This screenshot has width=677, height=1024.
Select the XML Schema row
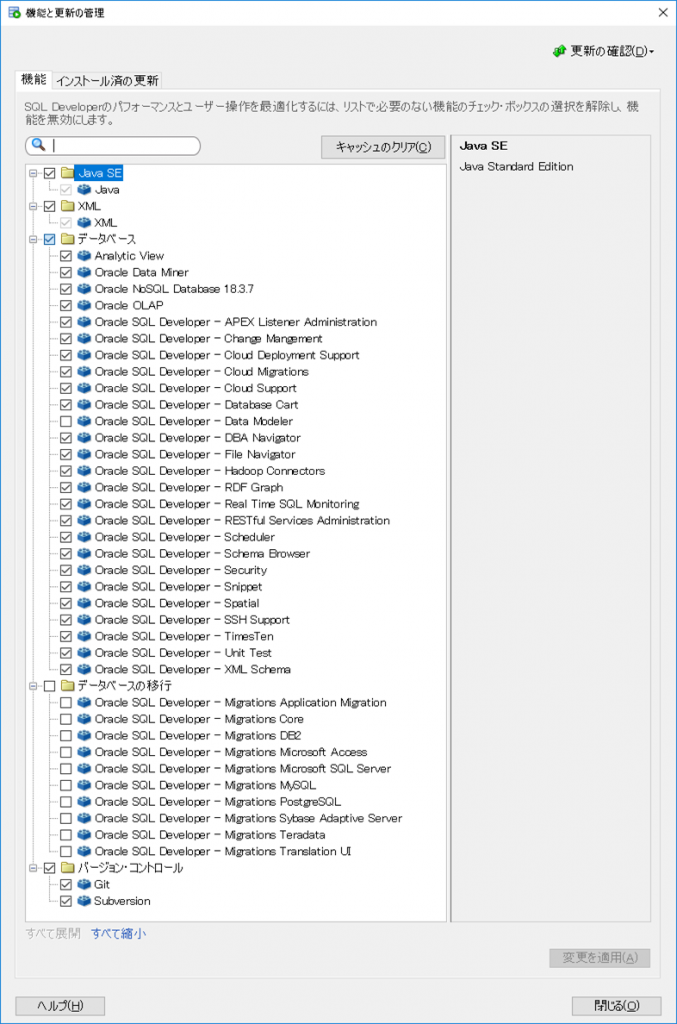pos(193,669)
